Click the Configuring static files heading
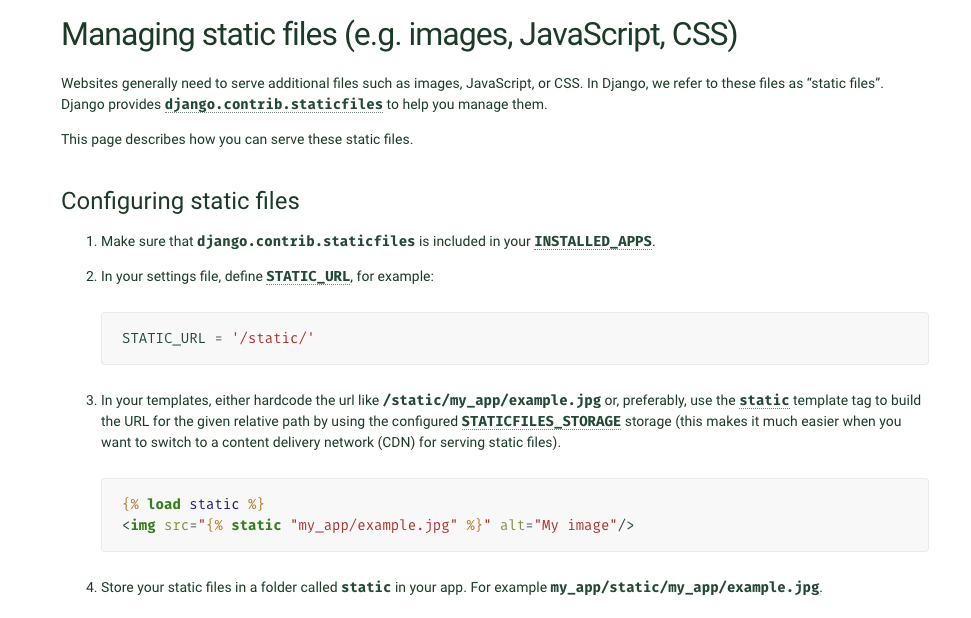Image resolution: width=971 pixels, height=618 pixels. click(x=180, y=200)
